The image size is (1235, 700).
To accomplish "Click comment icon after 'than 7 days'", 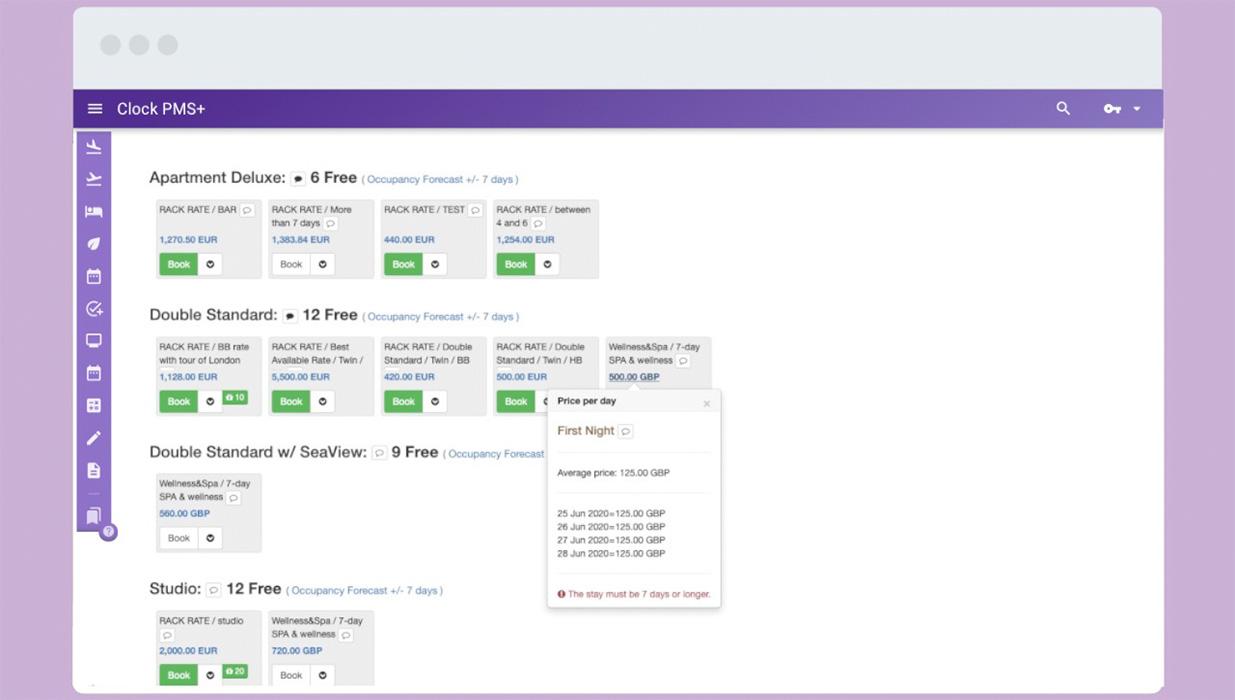I will [331, 224].
